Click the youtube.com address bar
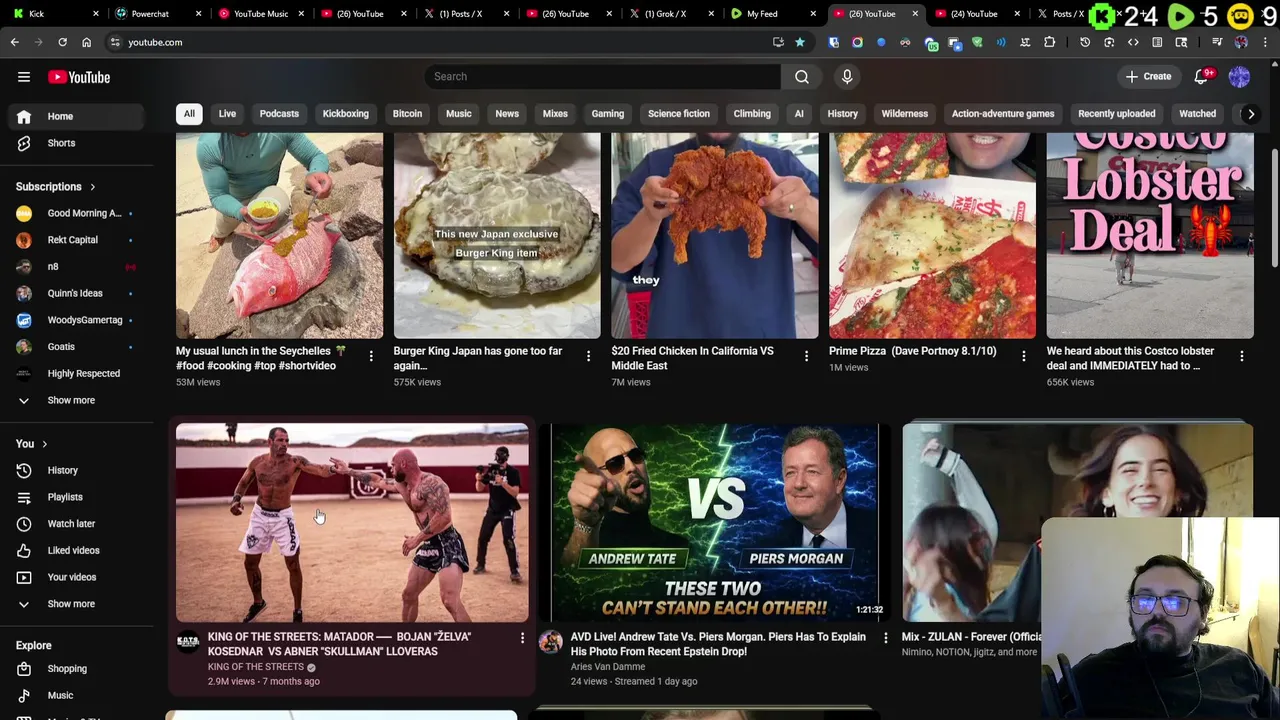 pyautogui.click(x=440, y=42)
